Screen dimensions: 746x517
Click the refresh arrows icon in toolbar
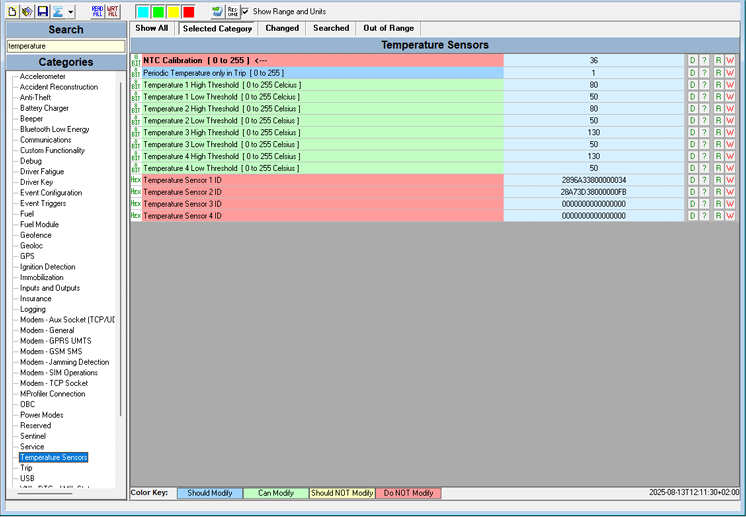tap(217, 11)
